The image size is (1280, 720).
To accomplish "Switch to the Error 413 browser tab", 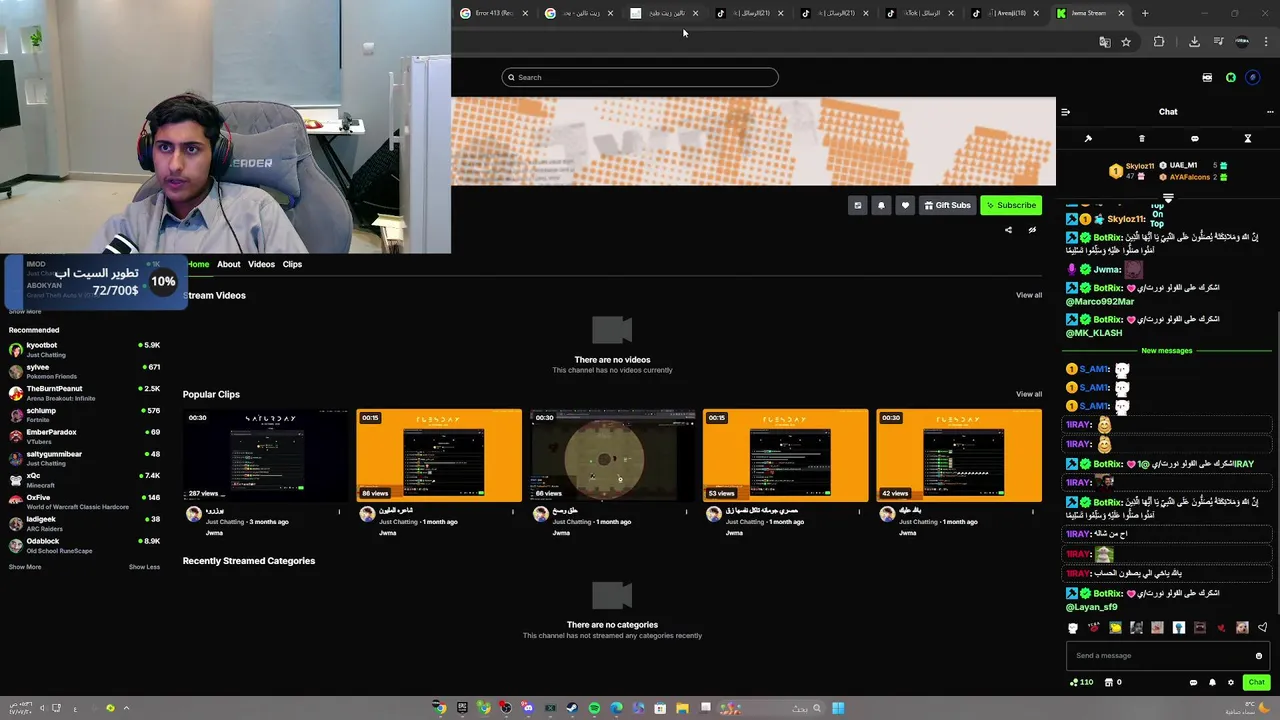I will pos(494,13).
